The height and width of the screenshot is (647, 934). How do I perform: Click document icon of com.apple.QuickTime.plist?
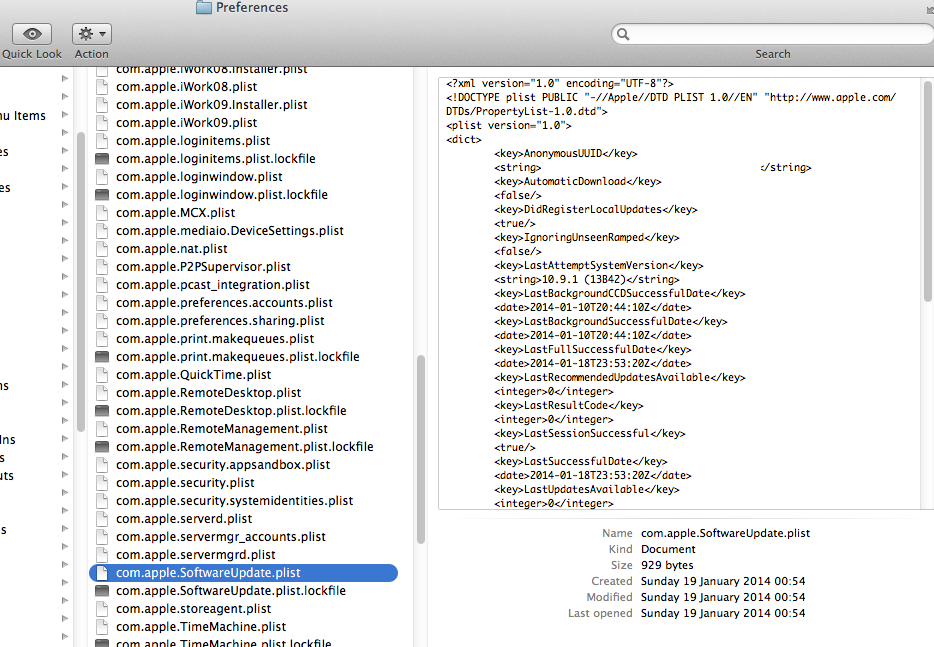tap(102, 375)
